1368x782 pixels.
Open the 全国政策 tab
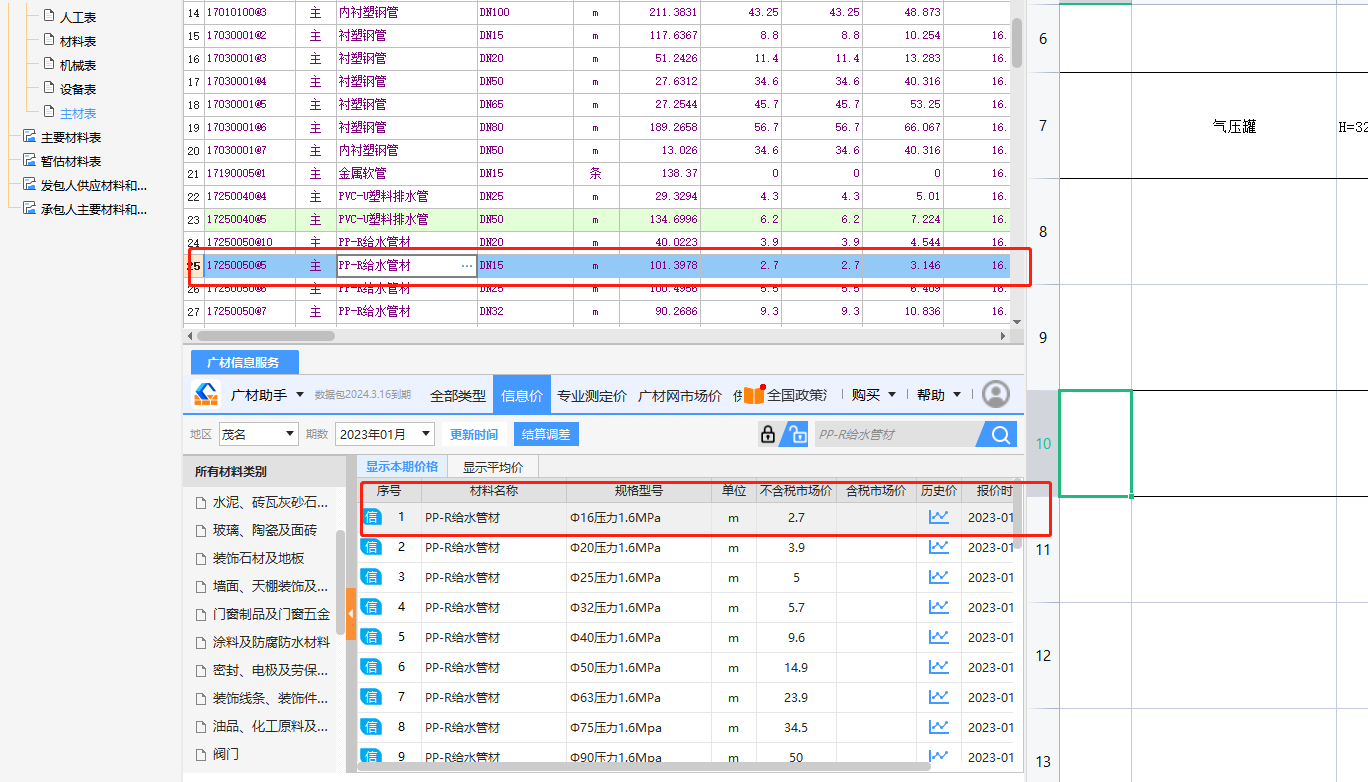pos(786,395)
